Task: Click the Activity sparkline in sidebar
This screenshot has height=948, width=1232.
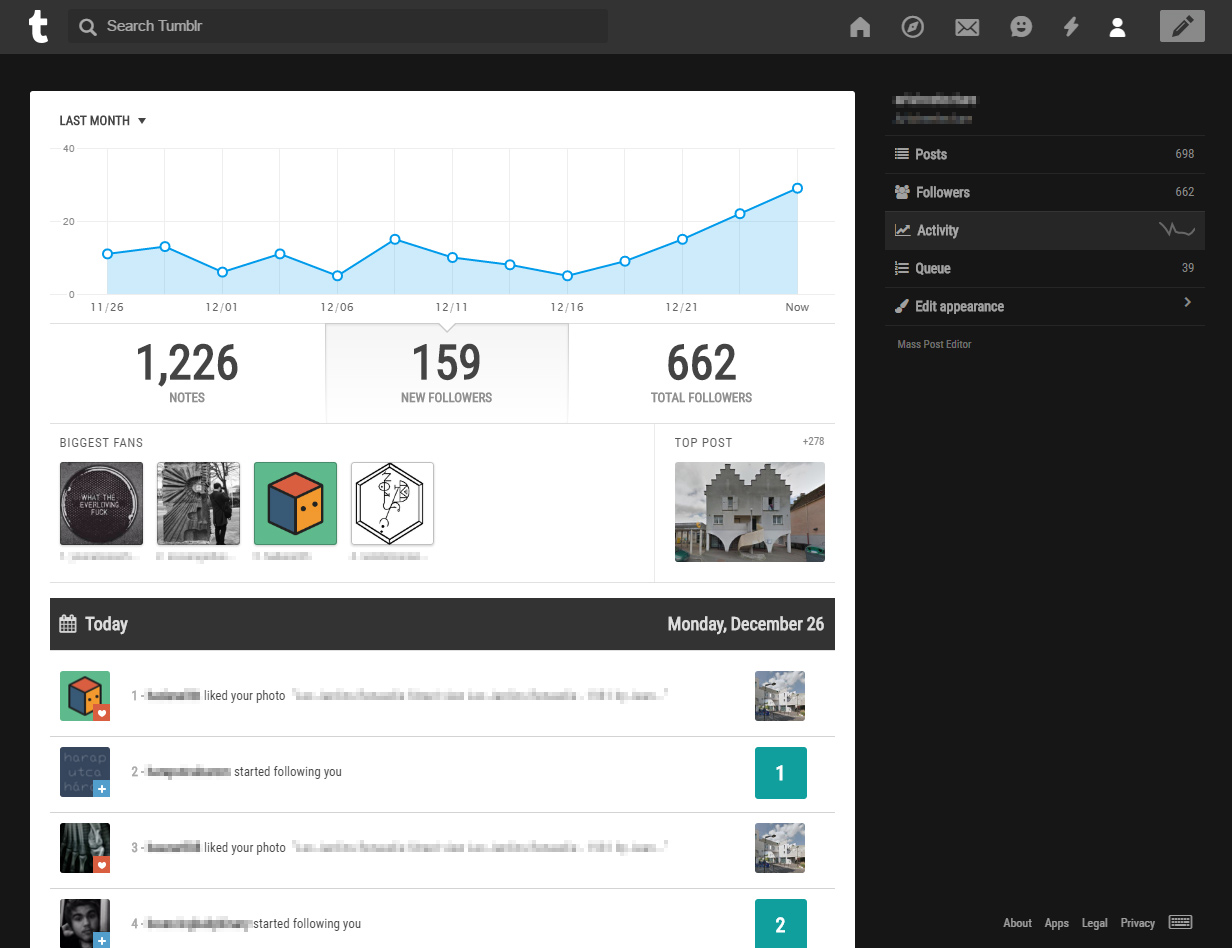Action: (1177, 230)
